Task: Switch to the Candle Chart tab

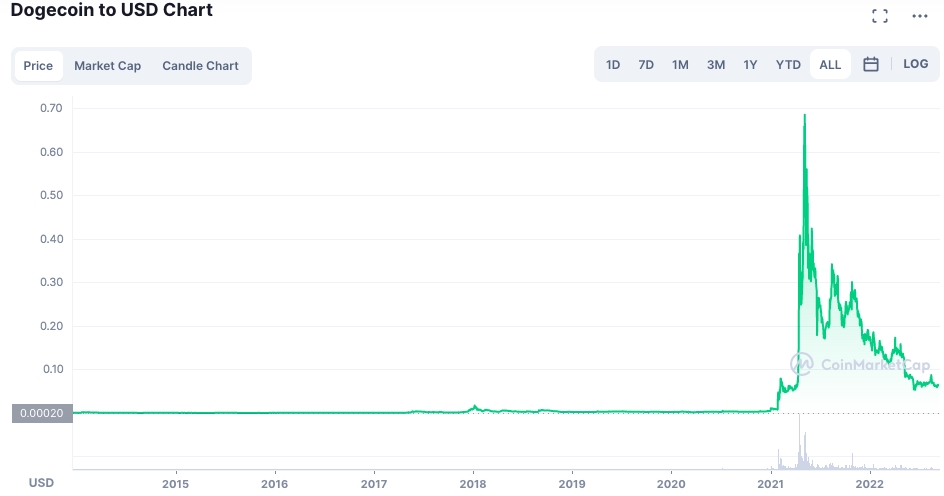Action: [x=200, y=66]
